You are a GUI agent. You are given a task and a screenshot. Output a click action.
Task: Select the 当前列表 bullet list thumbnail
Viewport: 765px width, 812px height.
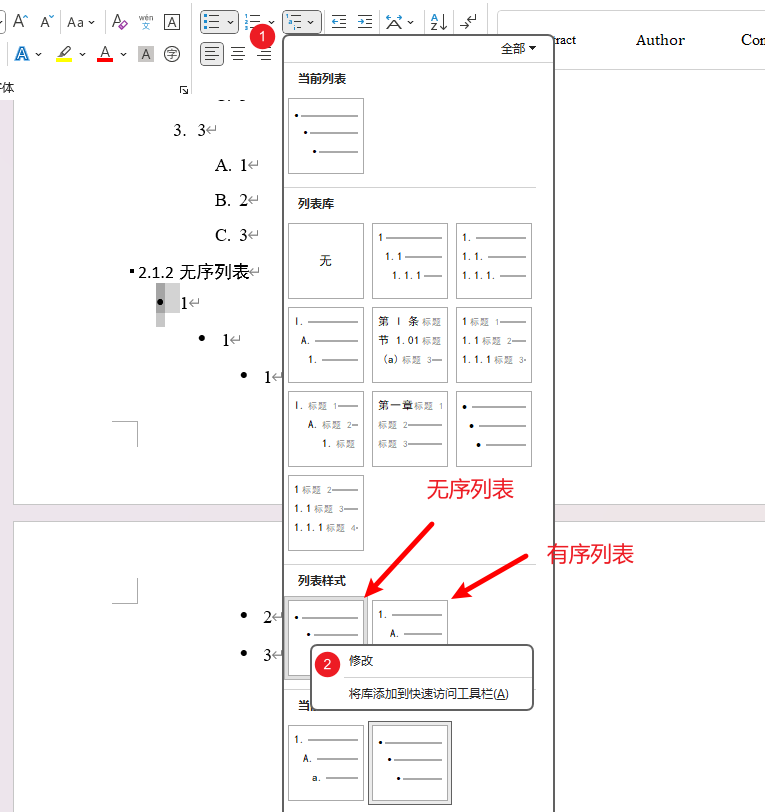[326, 136]
